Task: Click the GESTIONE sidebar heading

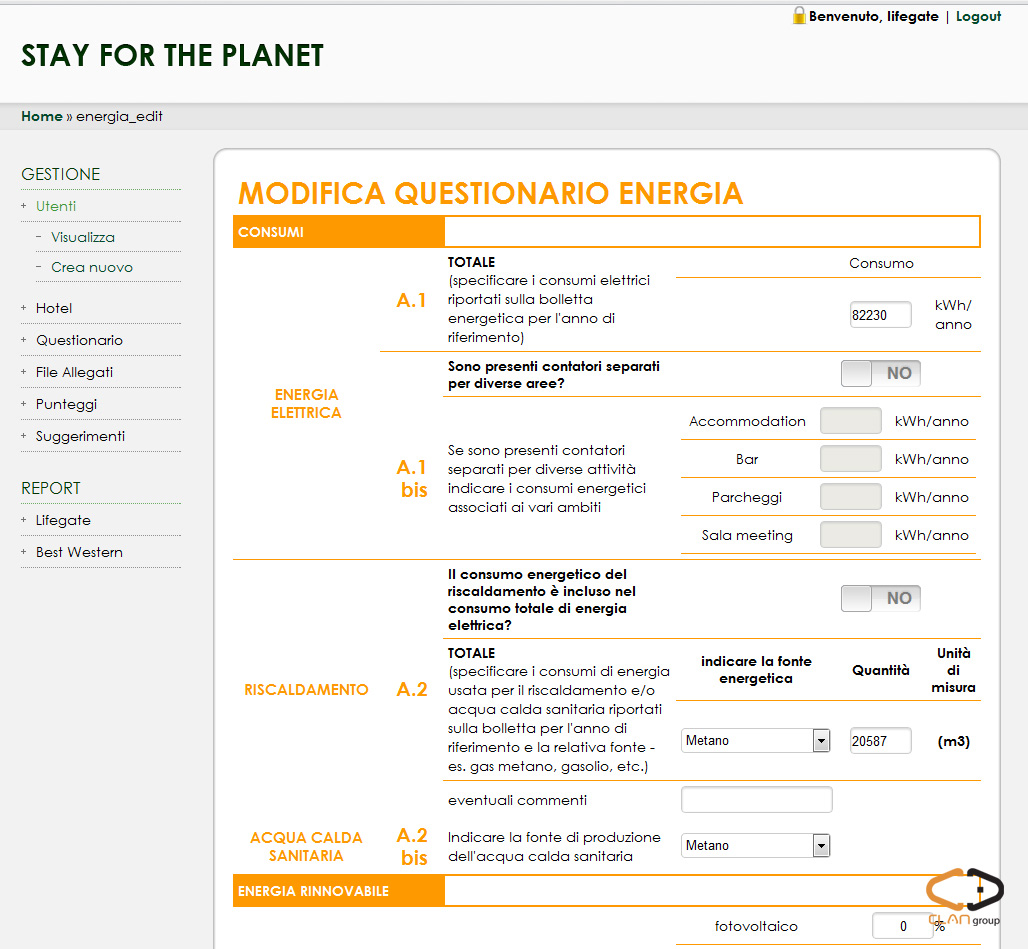Action: (61, 174)
